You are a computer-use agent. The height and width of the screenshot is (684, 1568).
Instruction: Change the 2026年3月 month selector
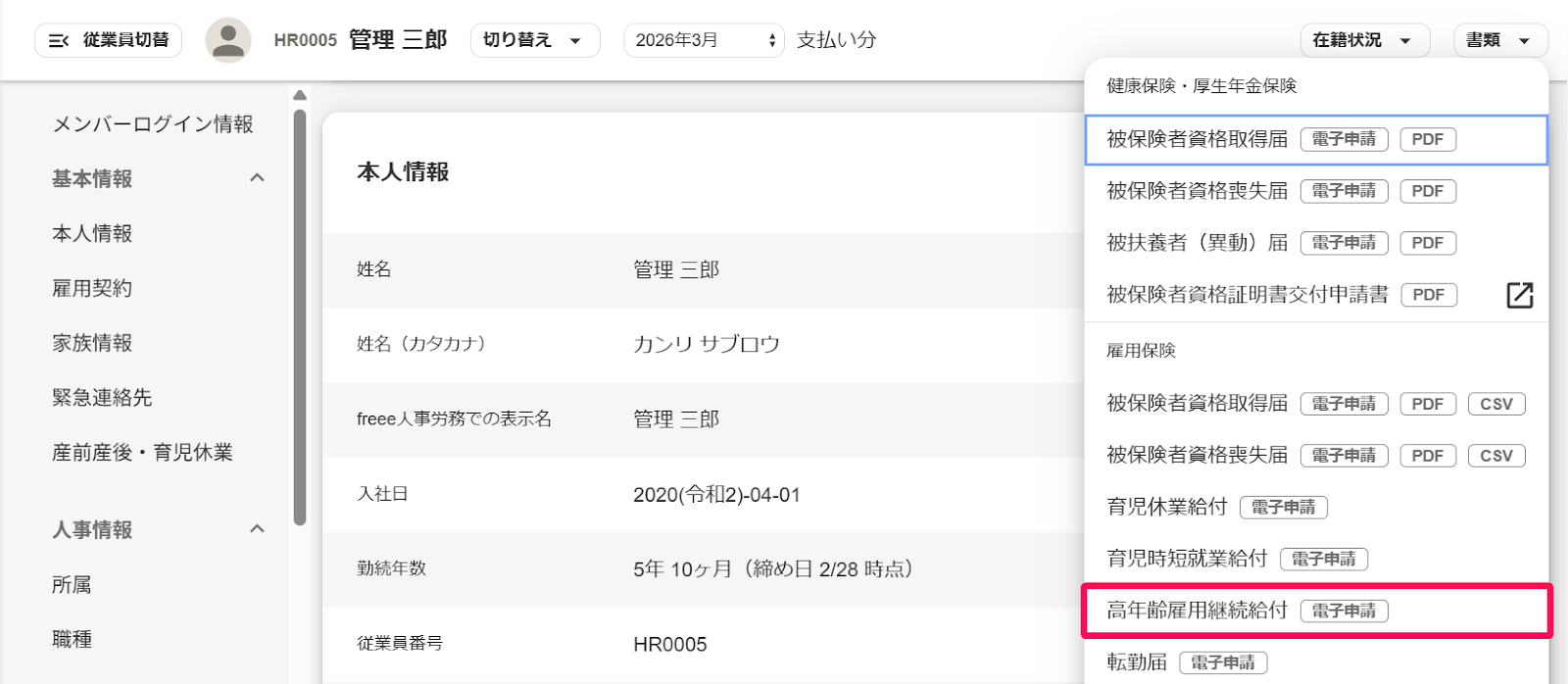pos(704,40)
